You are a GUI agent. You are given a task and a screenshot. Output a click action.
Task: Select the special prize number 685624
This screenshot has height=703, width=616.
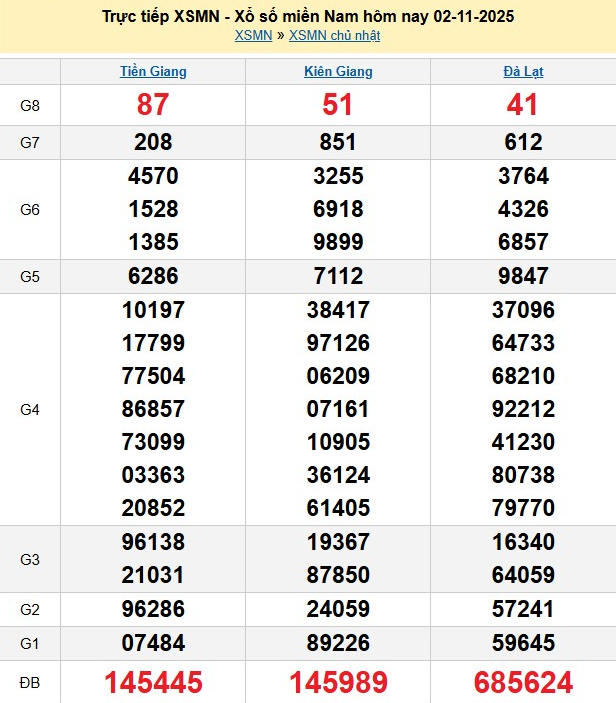(523, 683)
